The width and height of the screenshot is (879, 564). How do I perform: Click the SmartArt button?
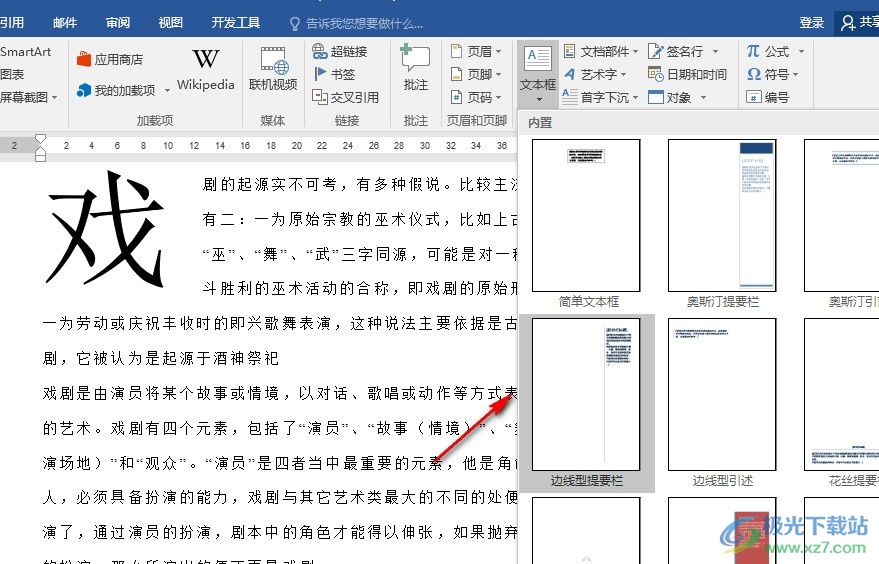tap(25, 52)
